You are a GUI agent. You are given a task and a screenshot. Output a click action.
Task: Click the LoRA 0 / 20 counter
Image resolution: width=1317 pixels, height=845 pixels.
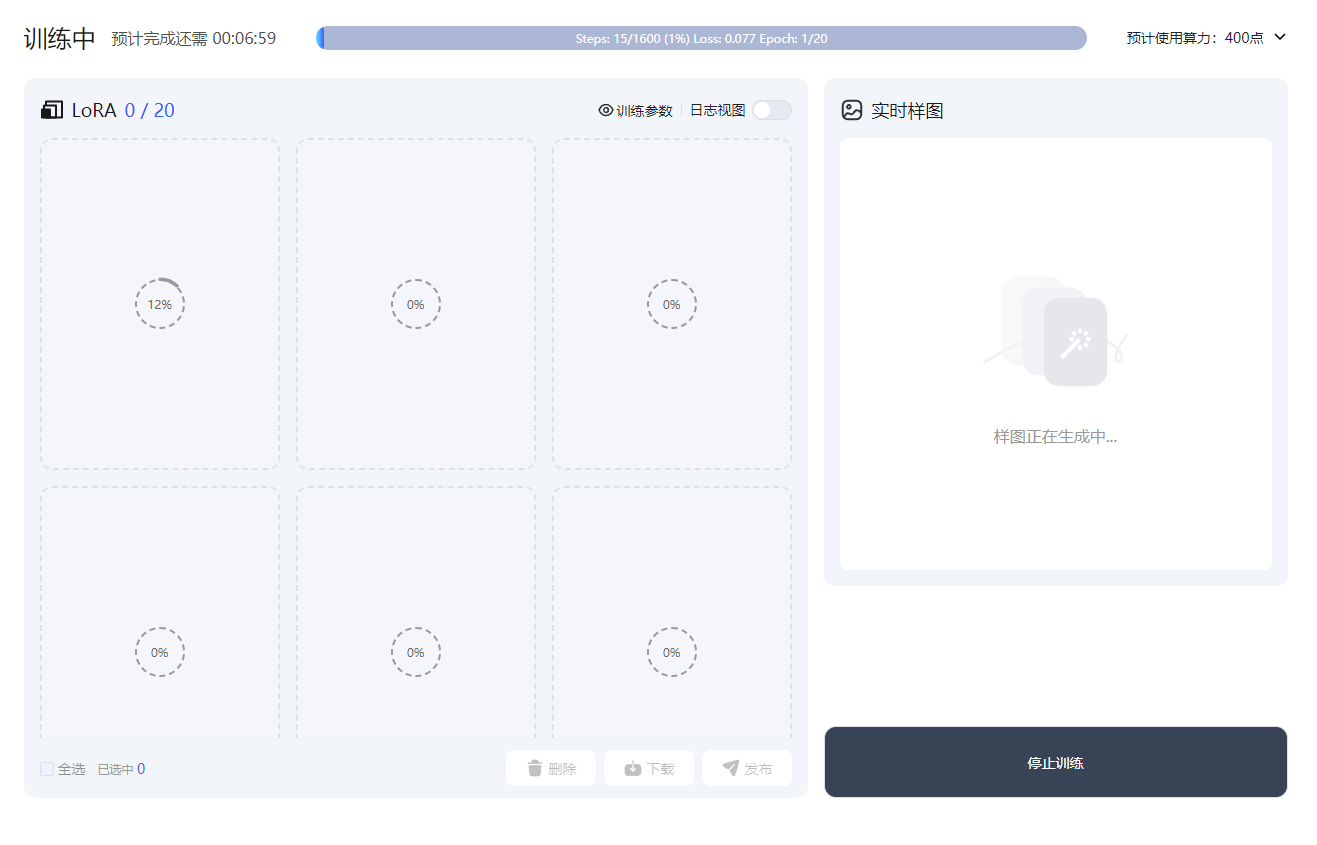click(150, 111)
